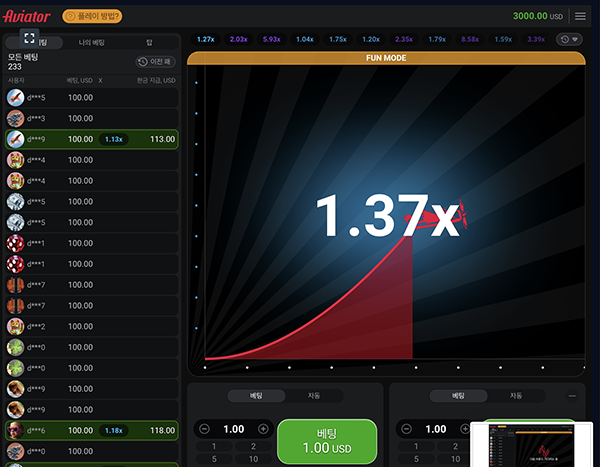Decrease the second panel's bet with minus

pos(406,428)
